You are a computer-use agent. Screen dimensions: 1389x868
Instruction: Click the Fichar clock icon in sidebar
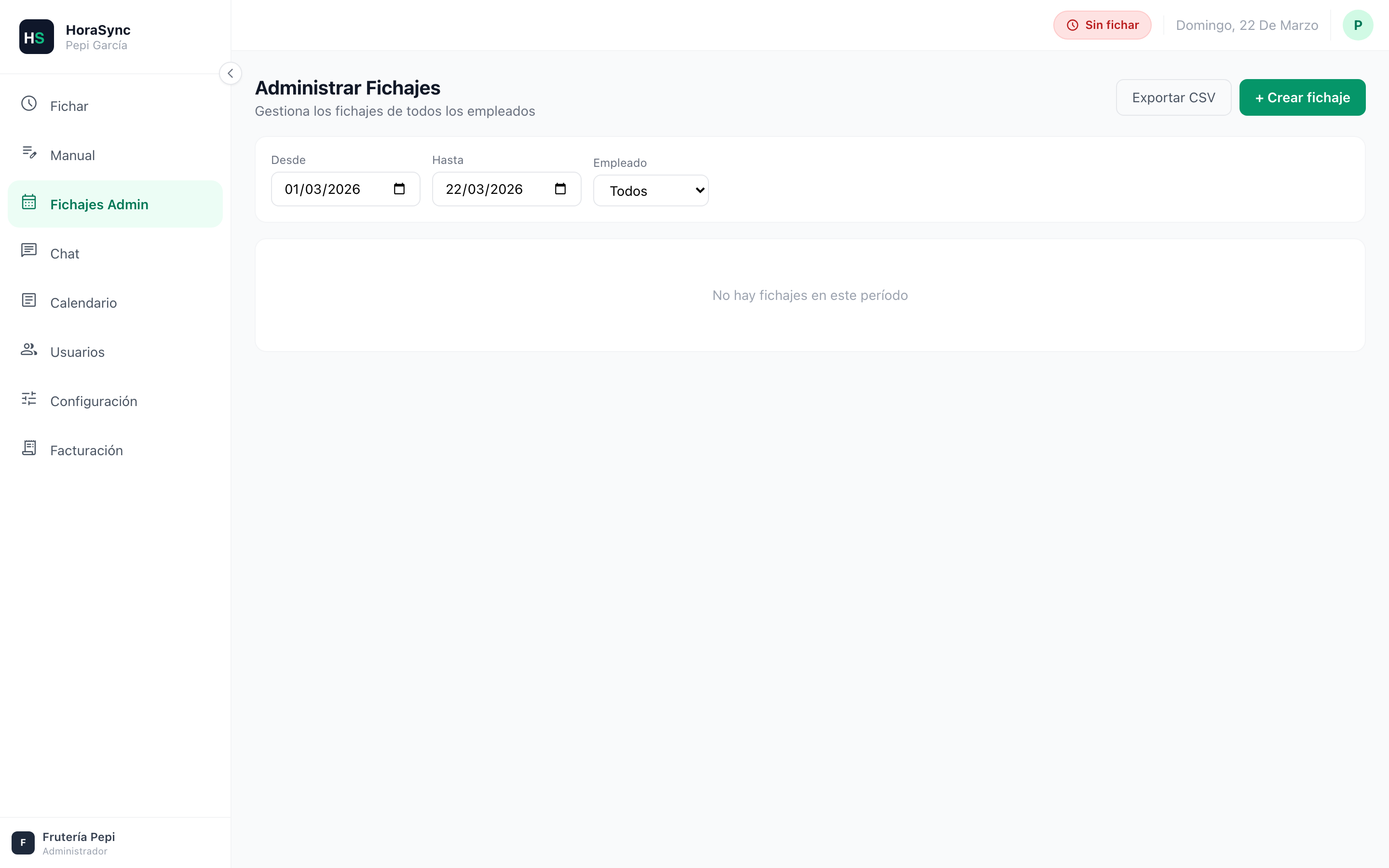click(29, 104)
